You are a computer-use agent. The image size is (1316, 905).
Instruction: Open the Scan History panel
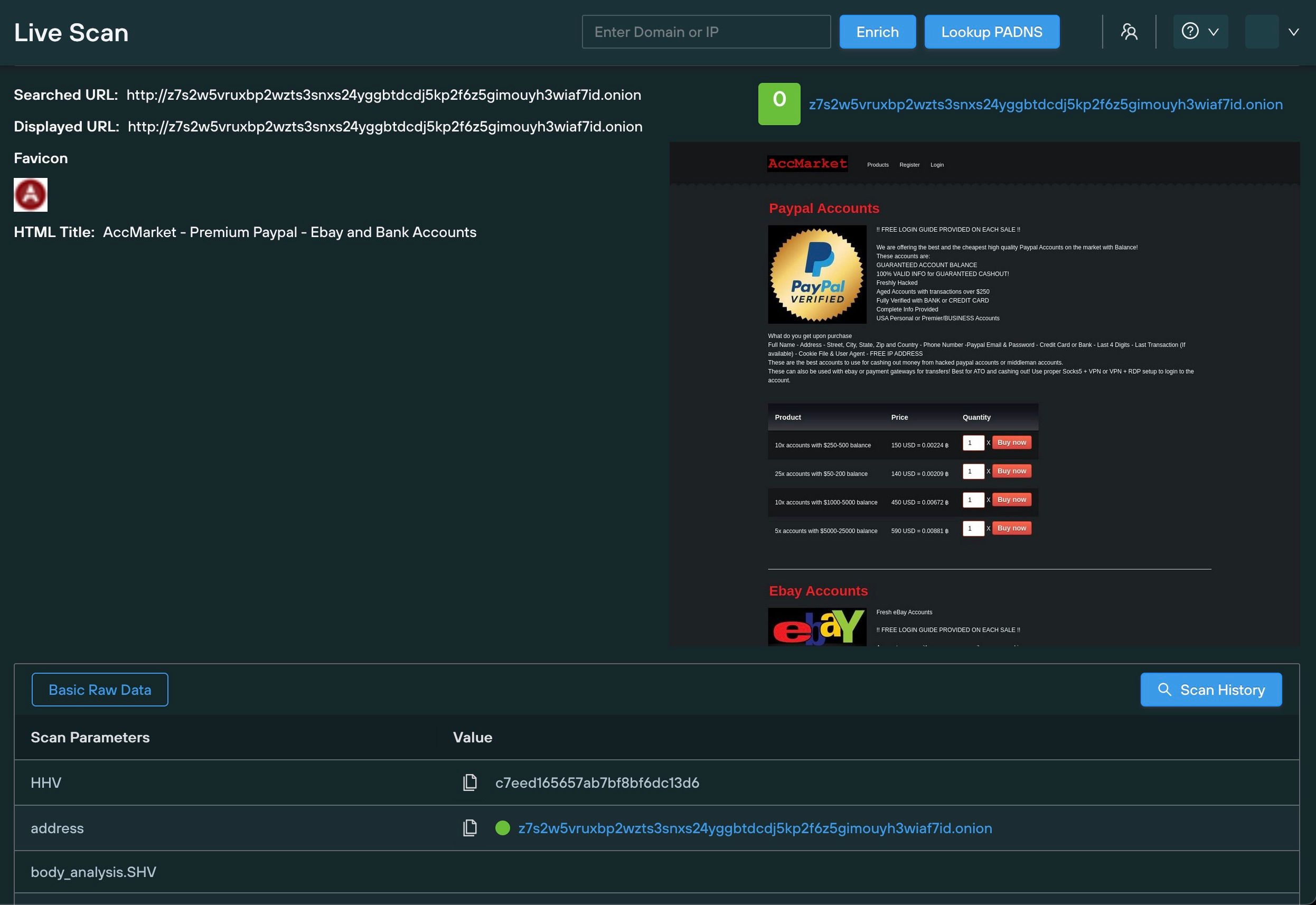(x=1211, y=690)
